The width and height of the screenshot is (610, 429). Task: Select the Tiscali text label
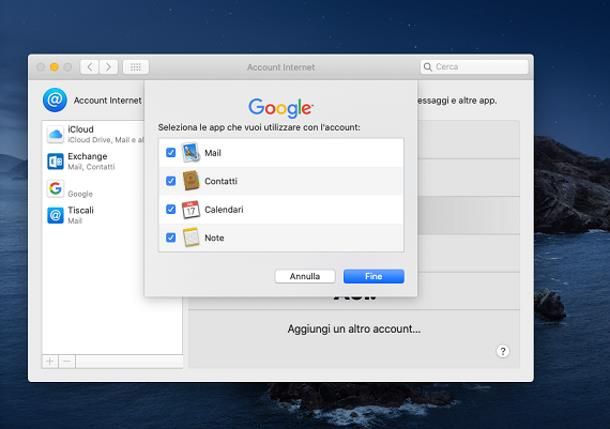click(x=81, y=210)
